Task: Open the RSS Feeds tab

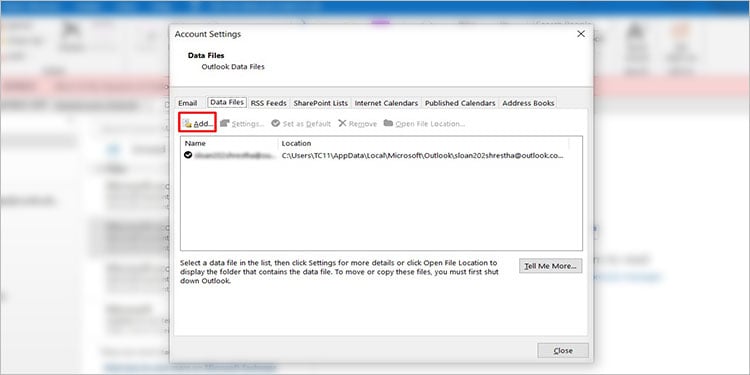Action: (268, 103)
